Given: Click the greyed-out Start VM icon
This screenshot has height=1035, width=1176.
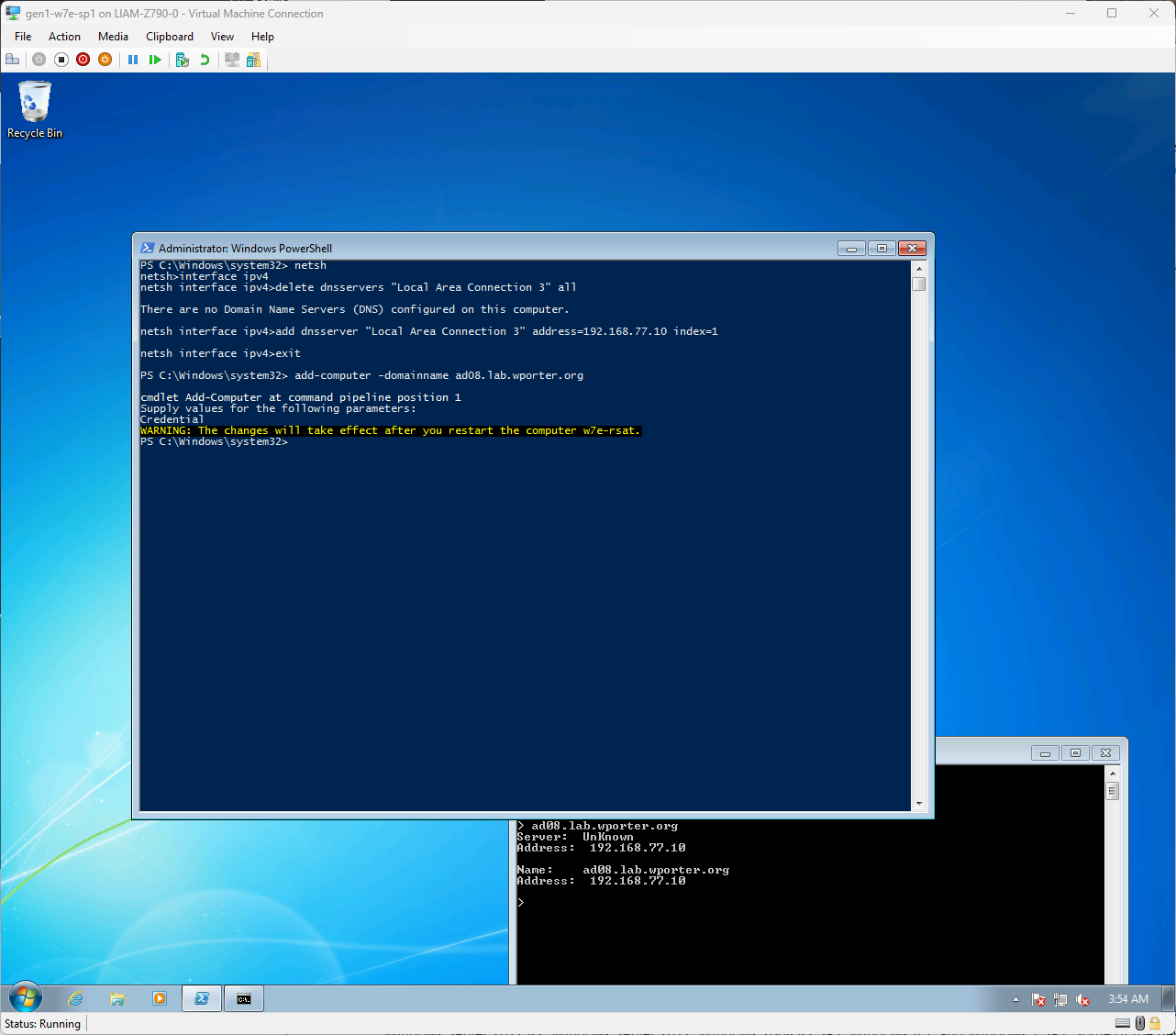Looking at the screenshot, I should click(x=39, y=60).
